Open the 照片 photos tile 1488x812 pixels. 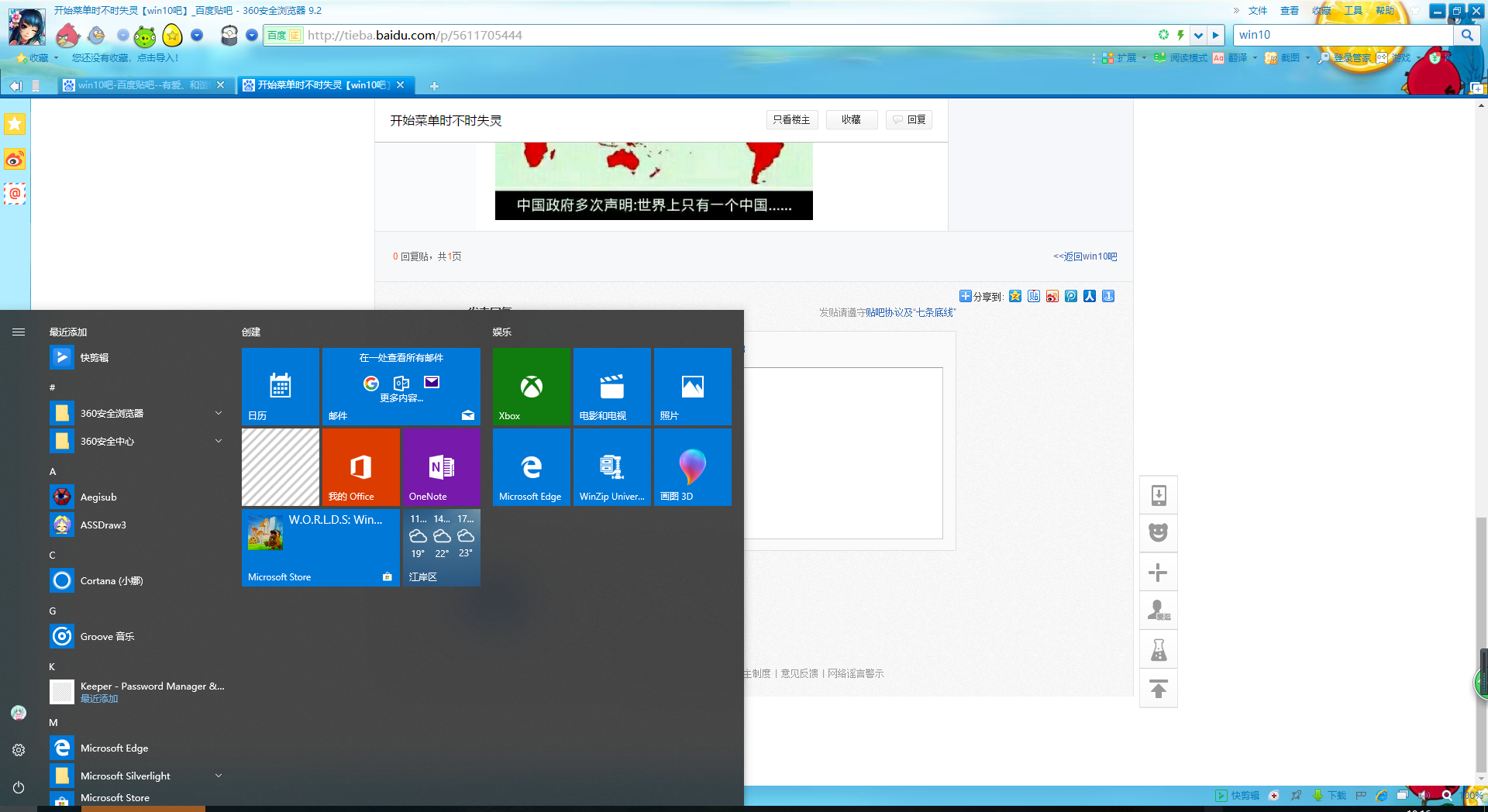pyautogui.click(x=693, y=387)
